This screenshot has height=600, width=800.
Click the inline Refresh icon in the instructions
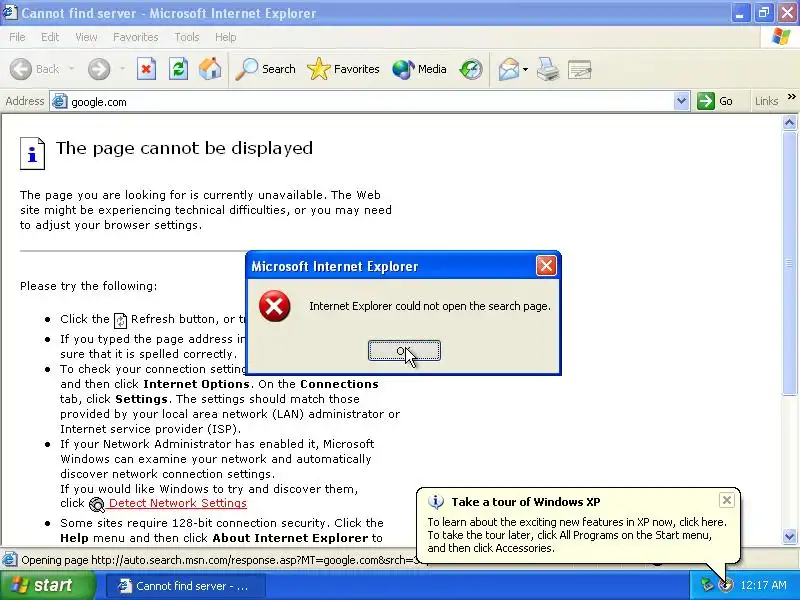point(120,320)
